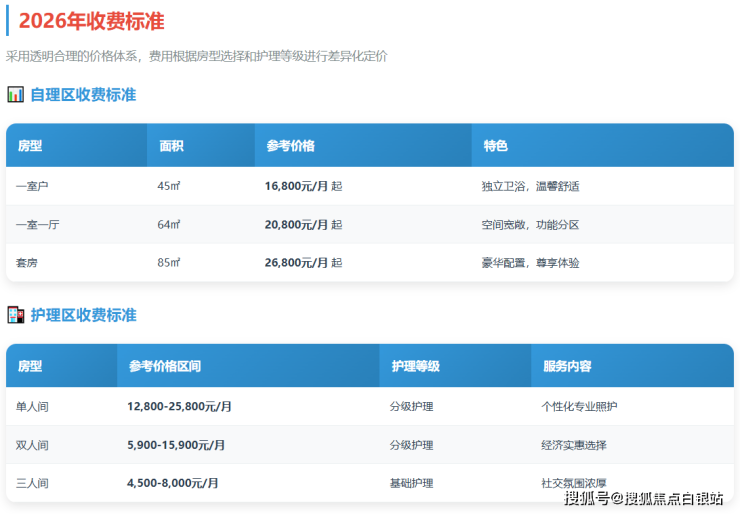Click the 护理区收费标准 section heading
The width and height of the screenshot is (740, 514).
tap(83, 315)
